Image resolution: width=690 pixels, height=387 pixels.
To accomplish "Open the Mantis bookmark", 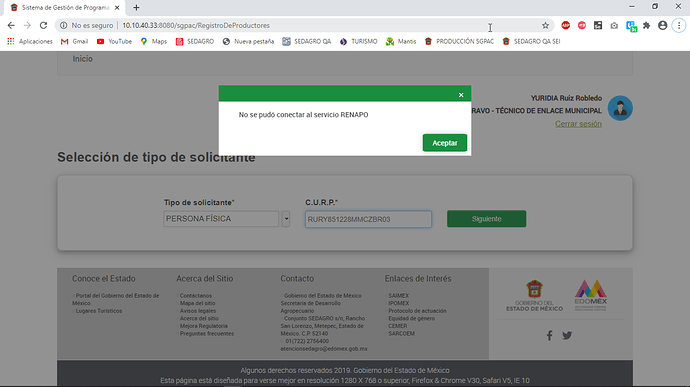I will (x=401, y=41).
